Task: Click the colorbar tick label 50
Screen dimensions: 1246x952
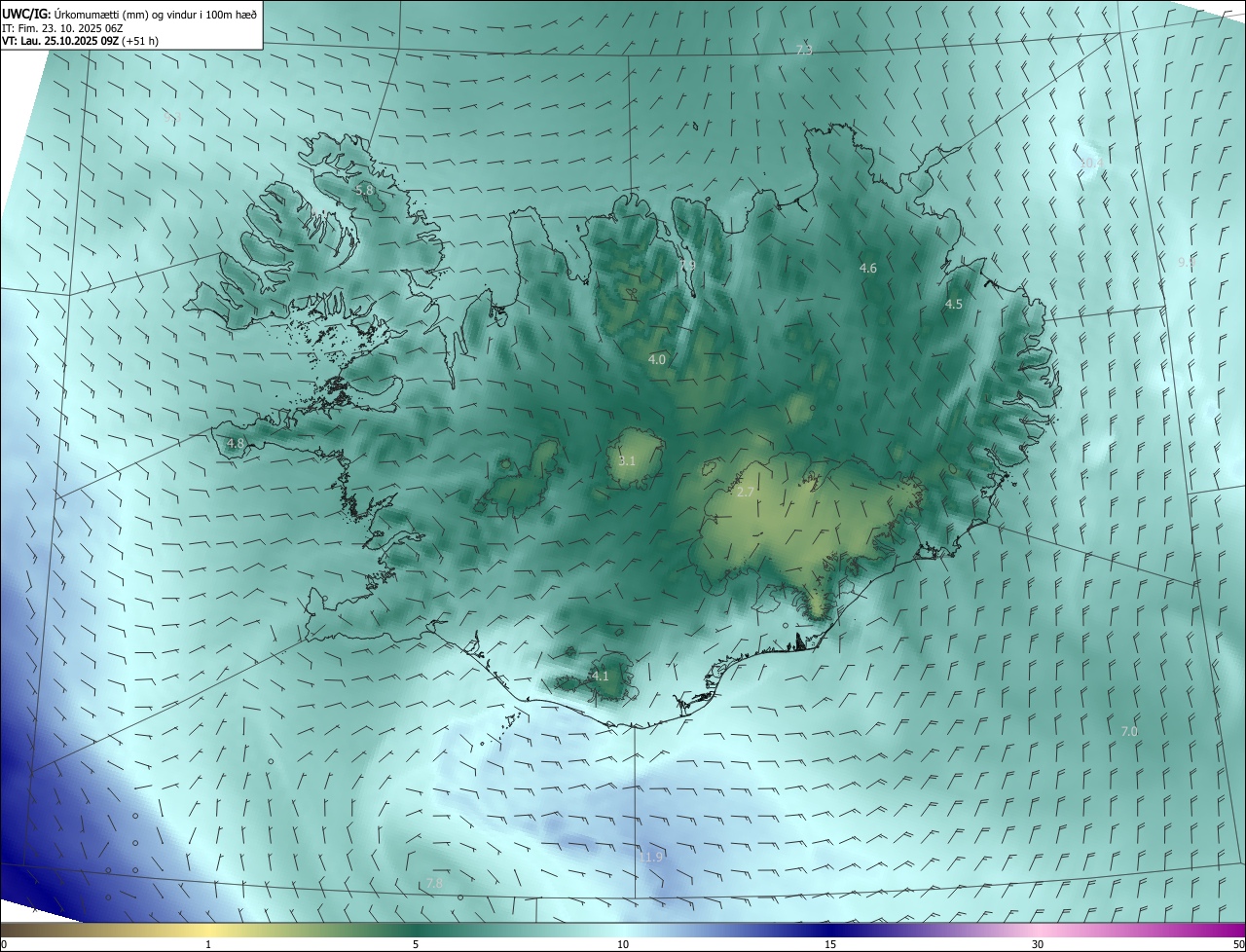Action: coord(1238,945)
